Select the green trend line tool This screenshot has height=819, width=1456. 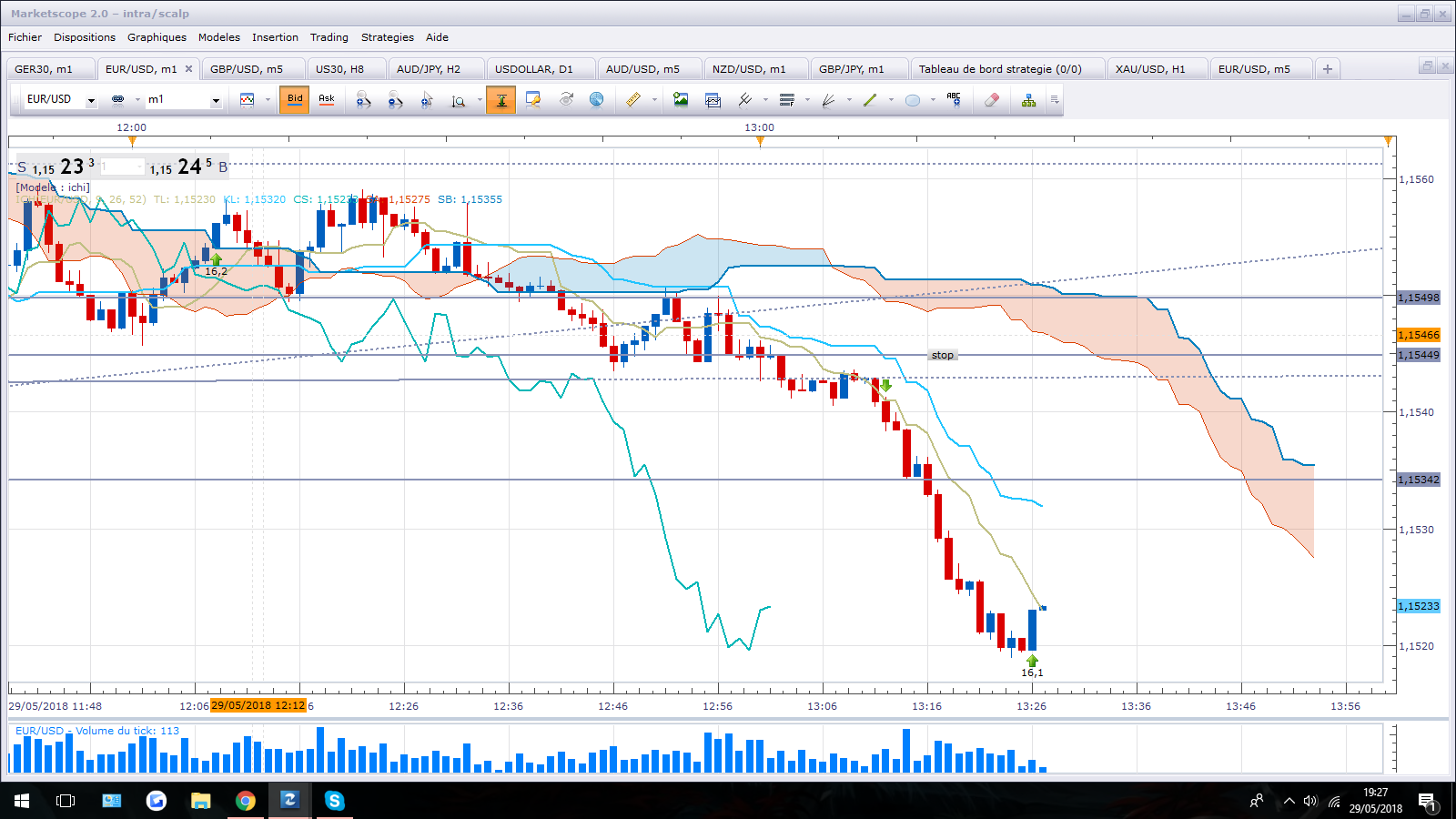pos(870,99)
